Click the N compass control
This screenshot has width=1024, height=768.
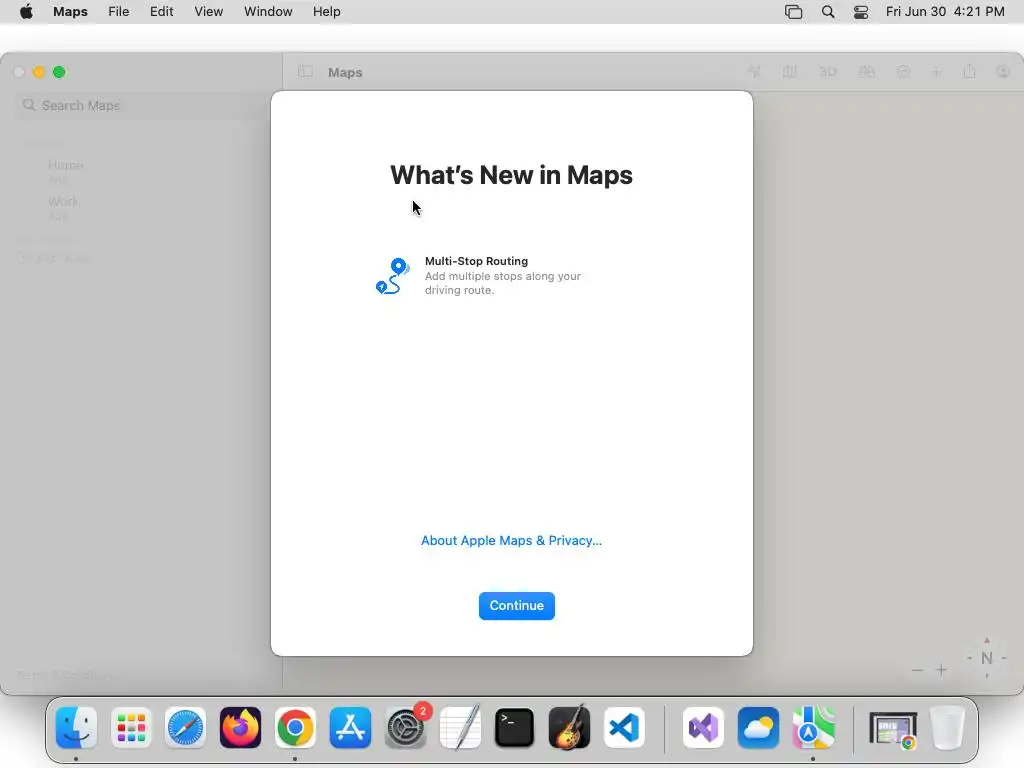coord(987,658)
